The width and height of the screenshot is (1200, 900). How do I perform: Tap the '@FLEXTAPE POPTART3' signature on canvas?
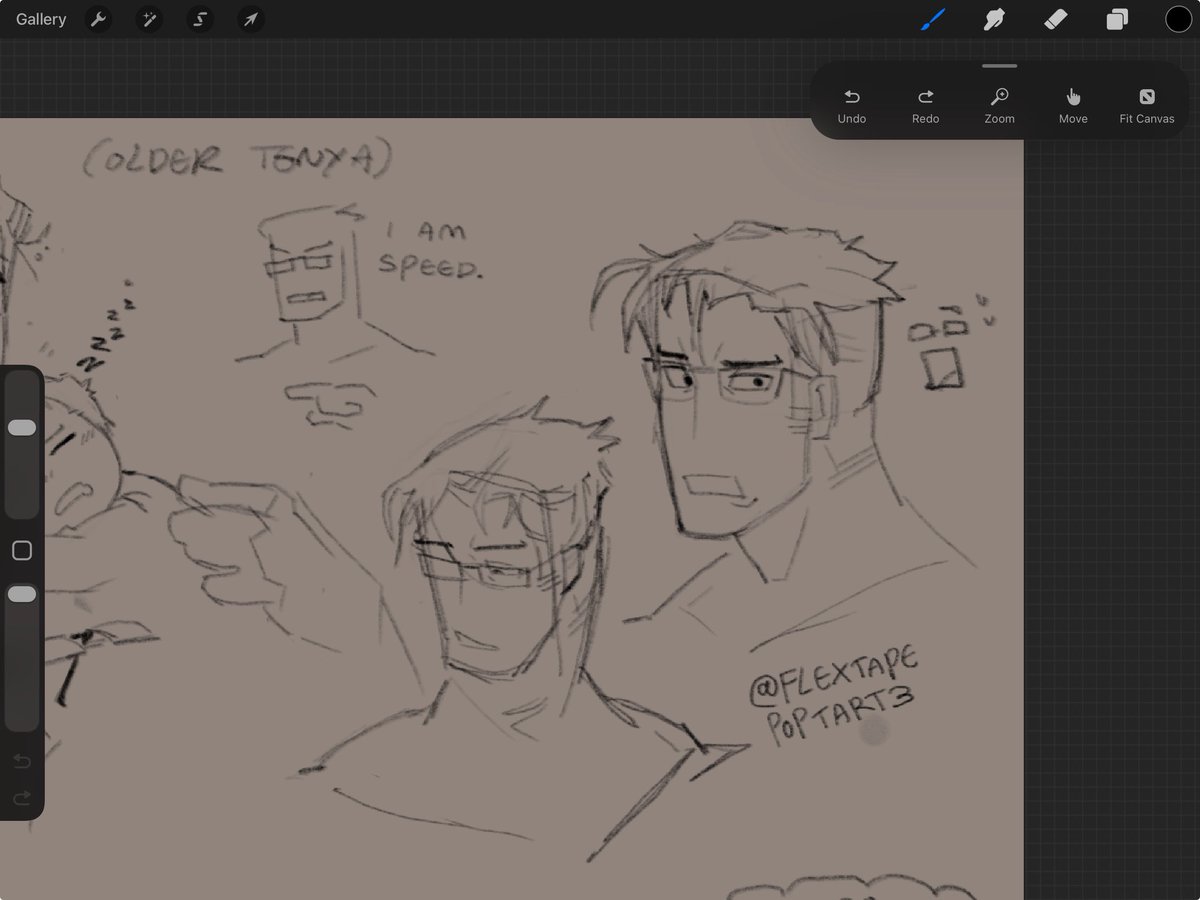click(x=832, y=696)
